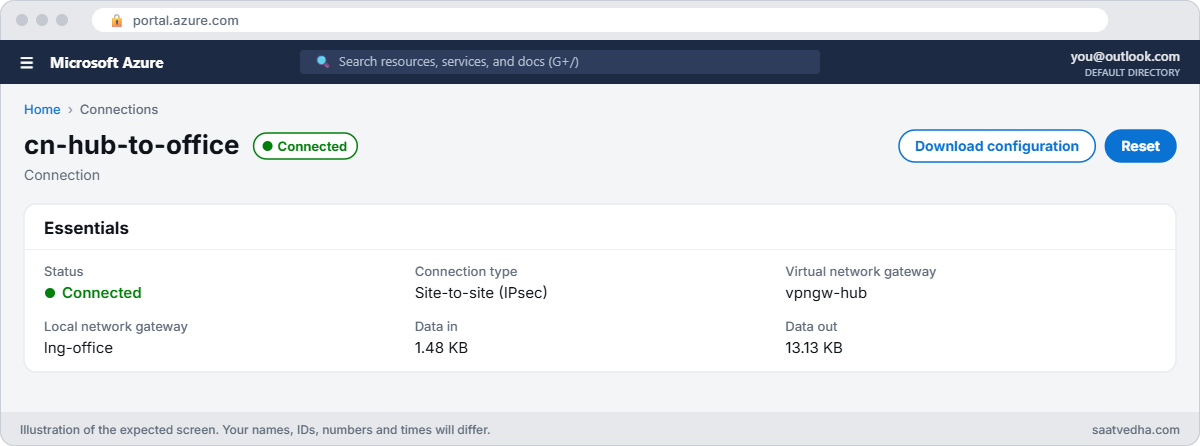Viewport: 1200px width, 446px height.
Task: Click the green dot in Connected badge
Action: [x=268, y=146]
